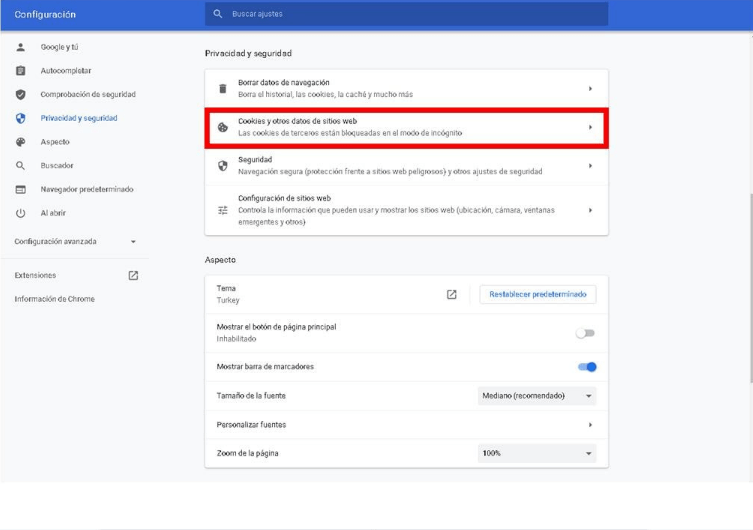Open Información de Chrome
This screenshot has width=753, height=530.
point(54,299)
